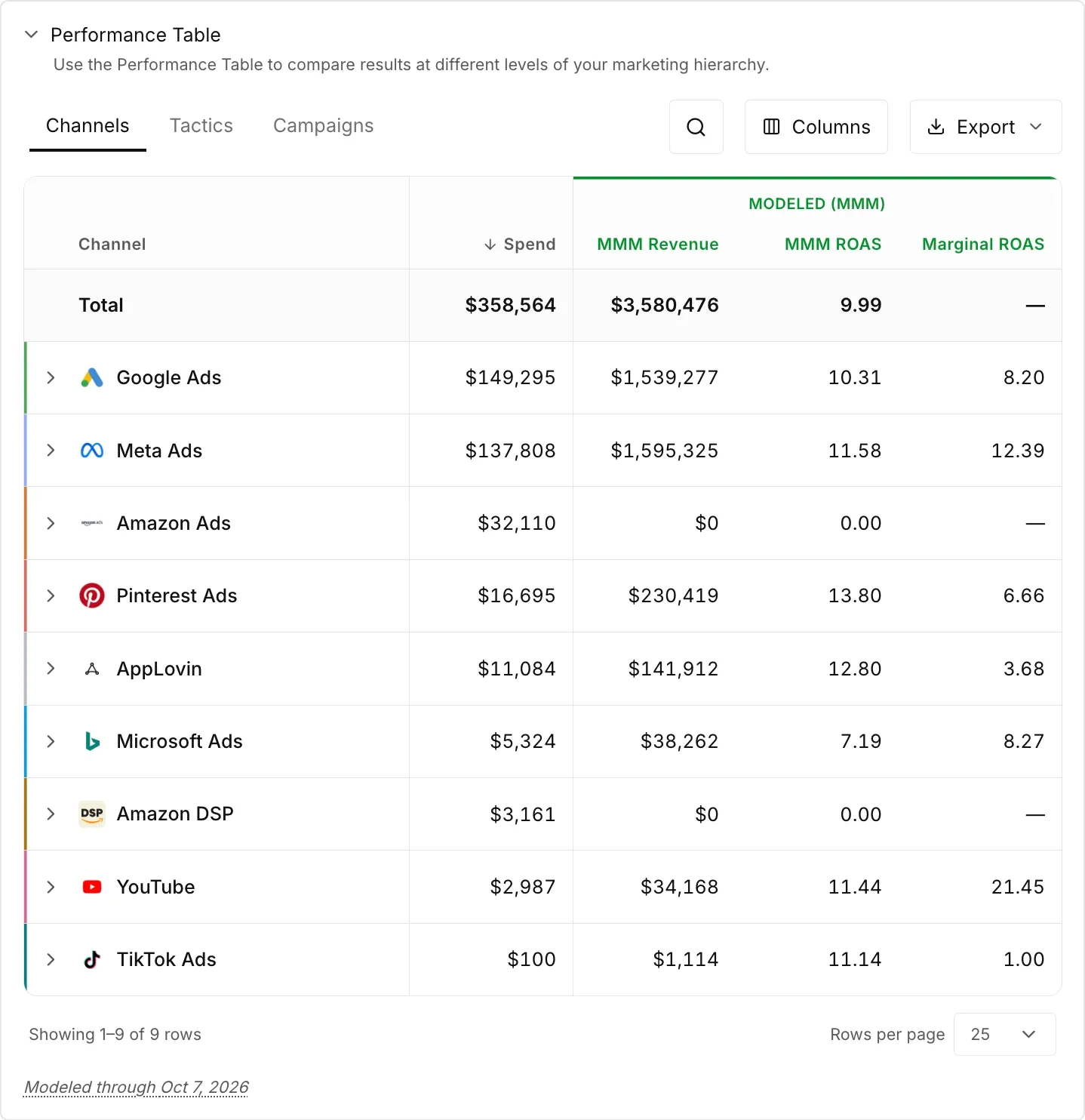Click the AppLovin logo icon
This screenshot has width=1085, height=1120.
coord(92,669)
